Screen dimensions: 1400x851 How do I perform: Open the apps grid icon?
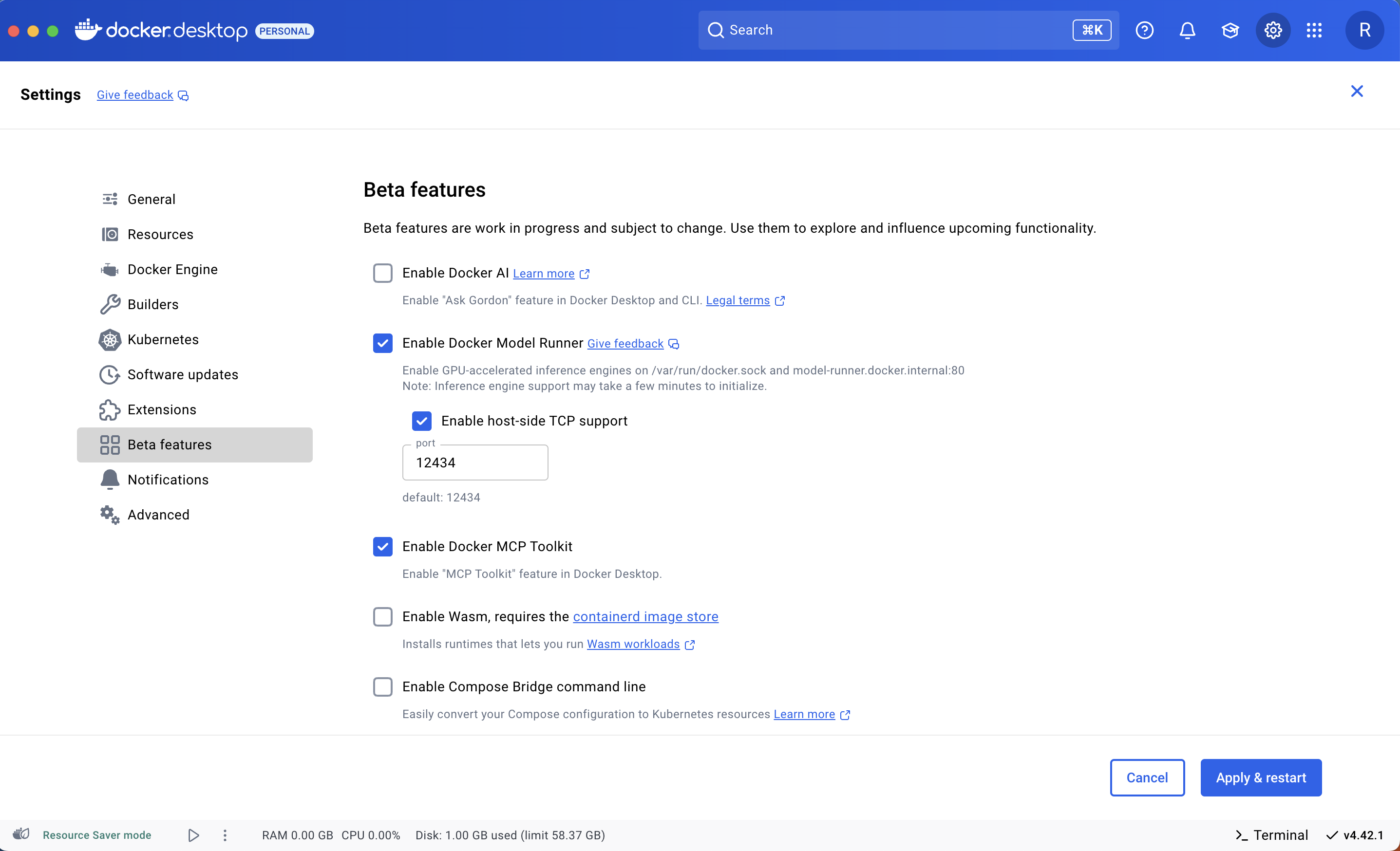point(1314,30)
